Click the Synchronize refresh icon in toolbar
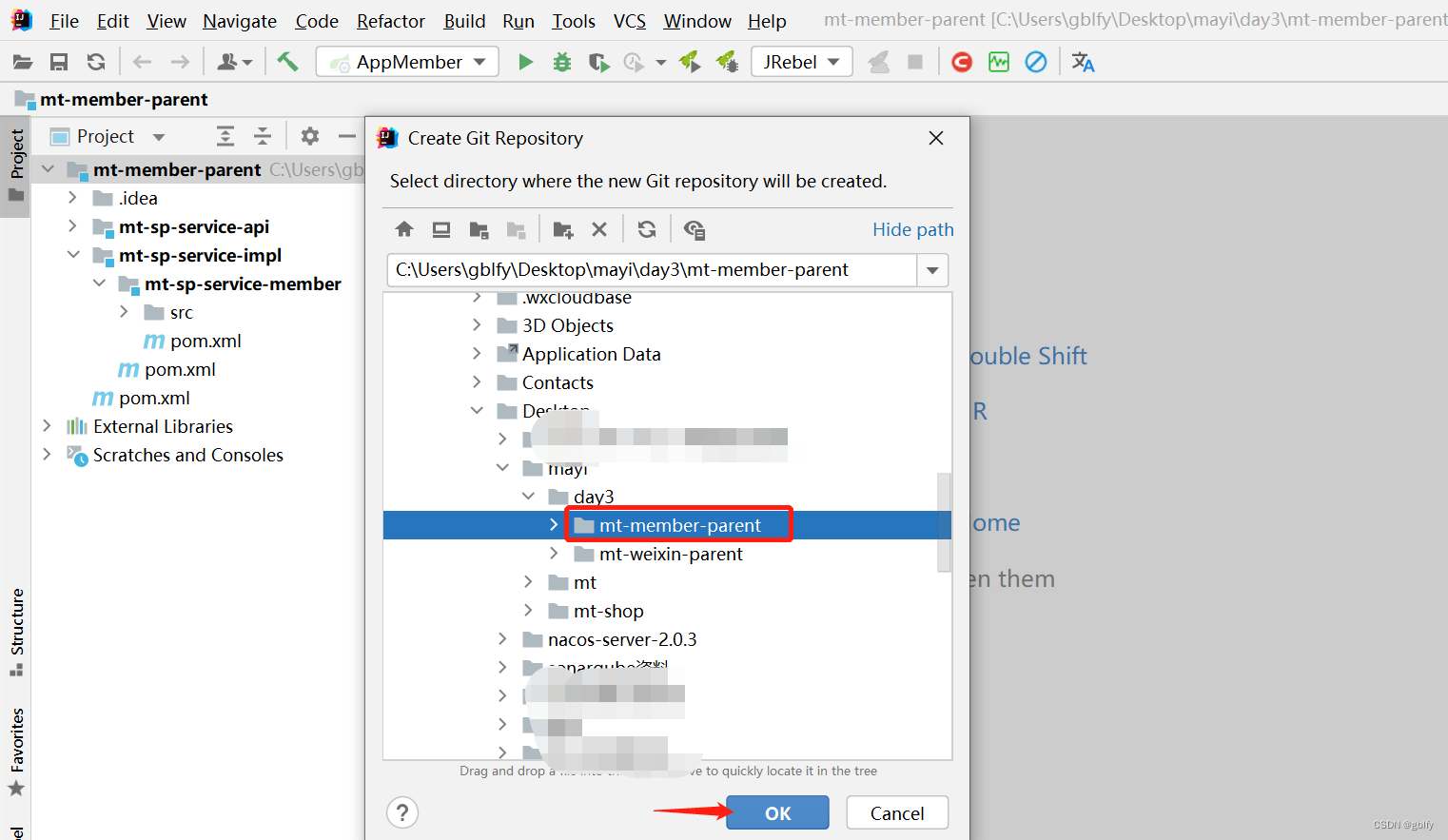The width and height of the screenshot is (1448, 840). pos(96,62)
